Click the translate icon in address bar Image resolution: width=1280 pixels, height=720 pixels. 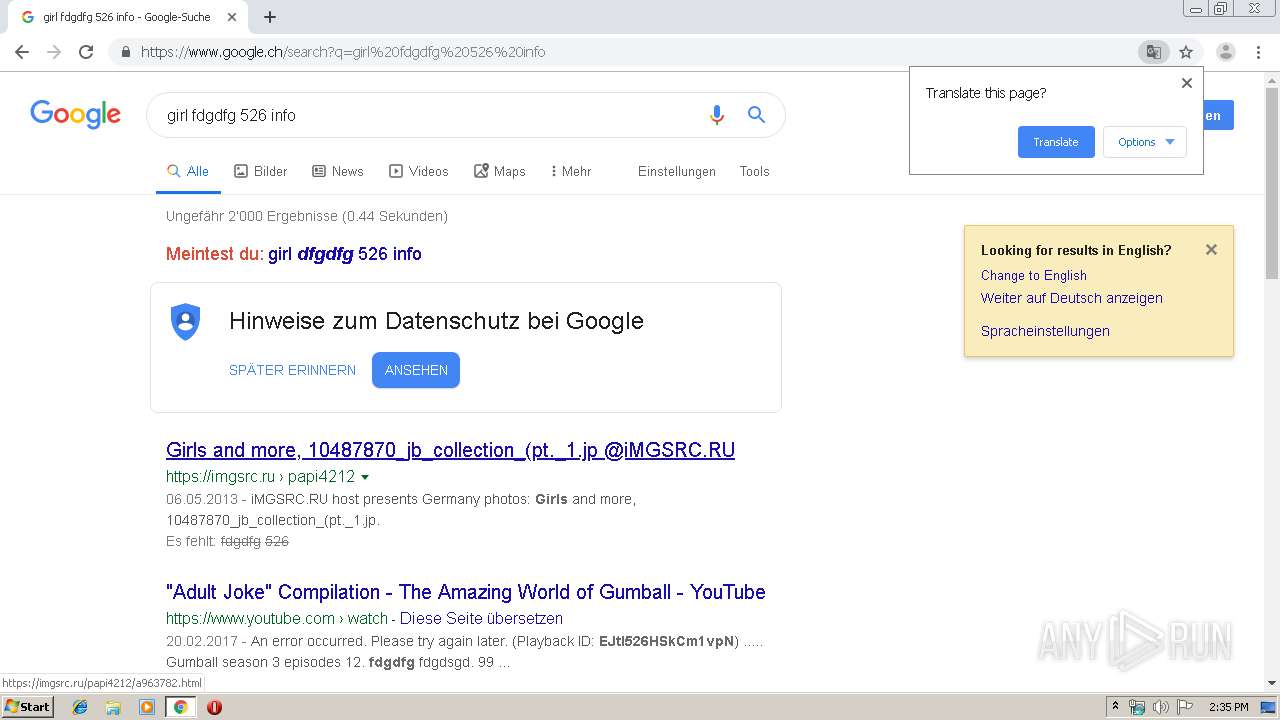[1153, 52]
